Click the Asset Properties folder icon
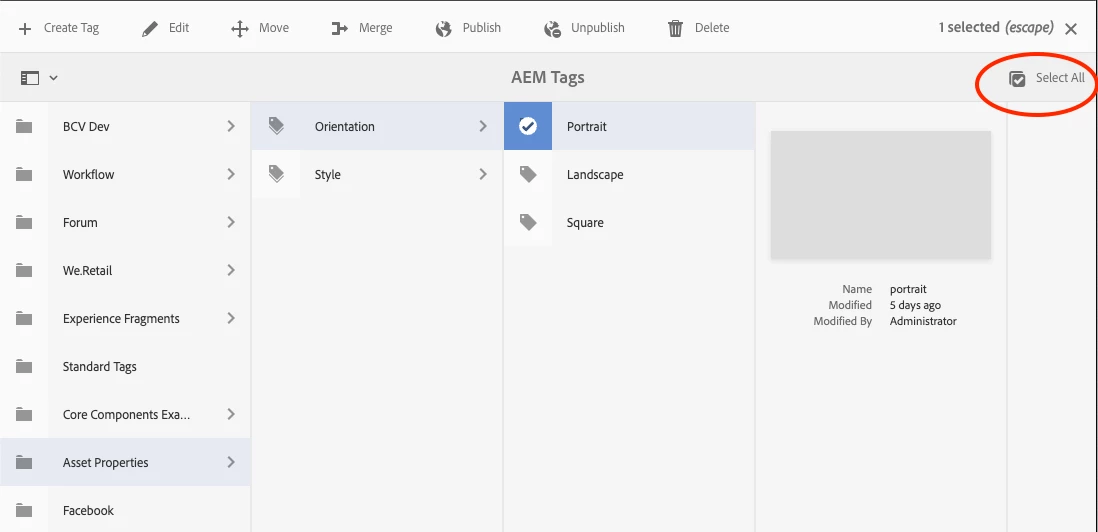1098x532 pixels. tap(25, 463)
